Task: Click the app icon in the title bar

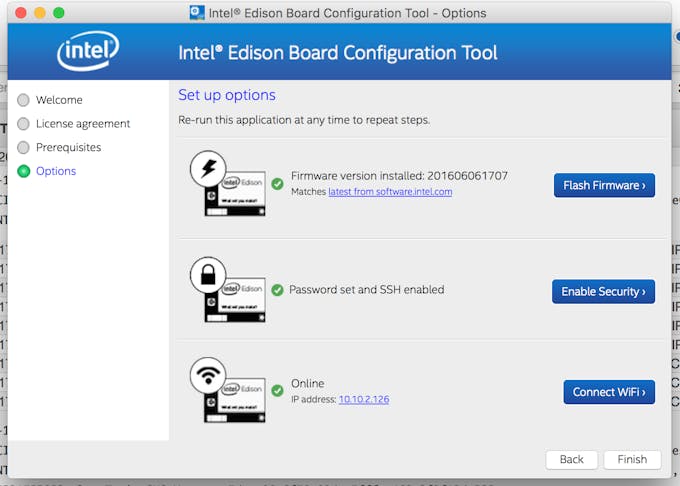Action: tap(197, 13)
